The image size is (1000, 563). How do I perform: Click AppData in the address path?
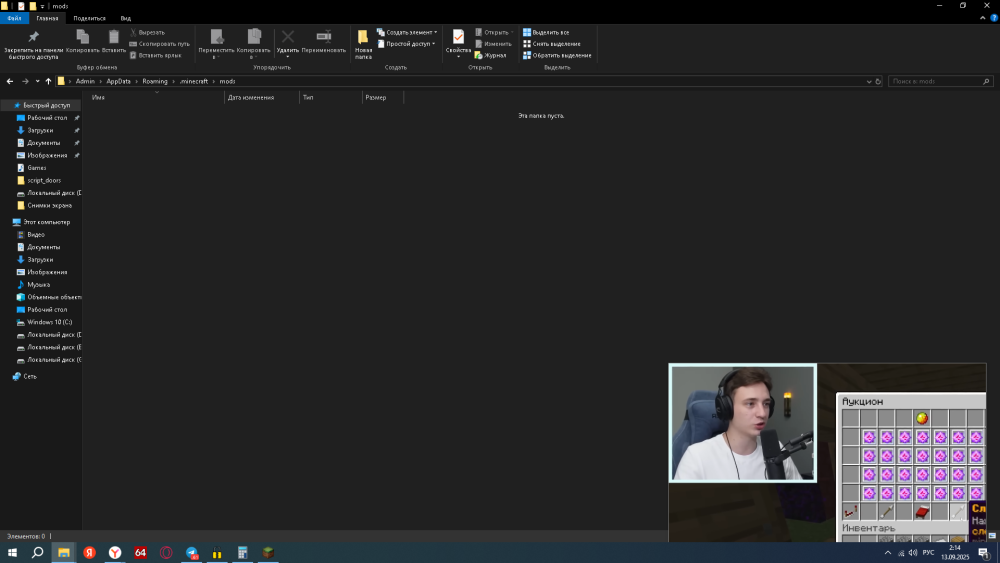pyautogui.click(x=119, y=81)
